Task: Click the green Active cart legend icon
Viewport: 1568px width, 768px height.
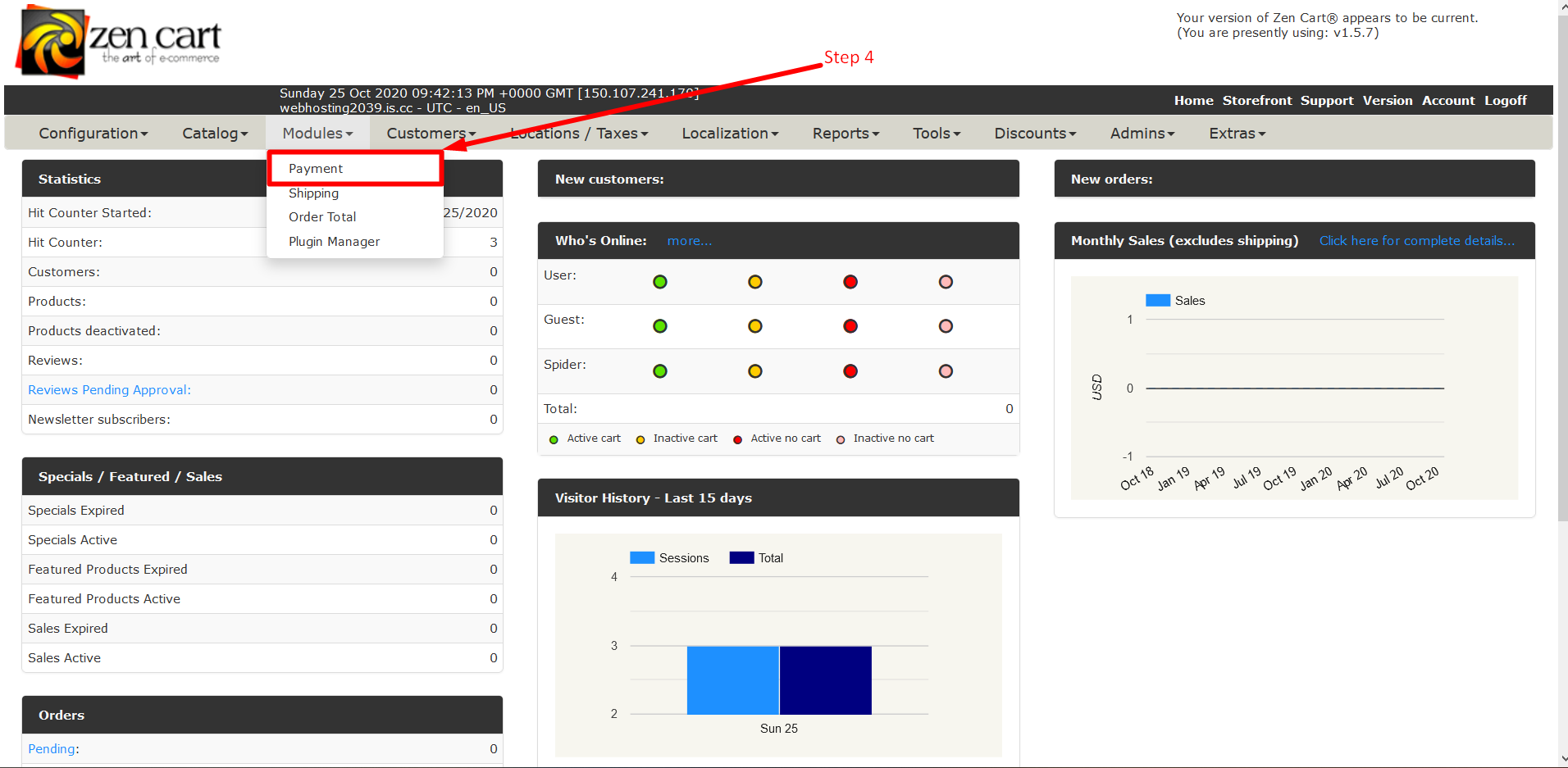Action: click(554, 440)
